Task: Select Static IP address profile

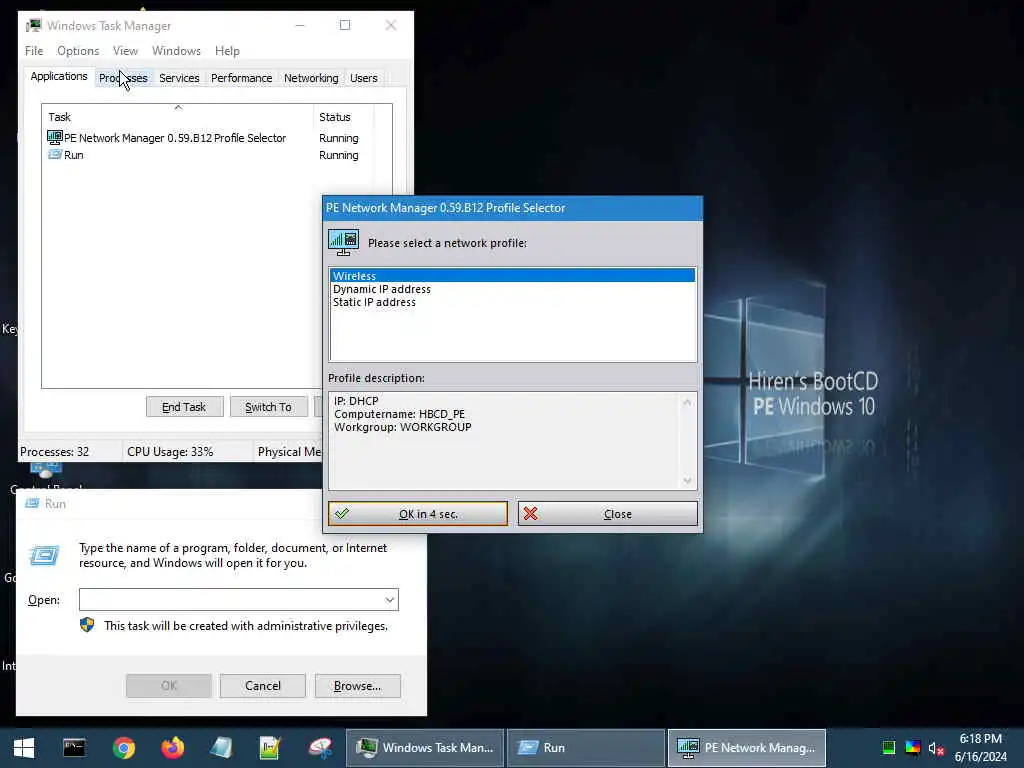Action: tap(513, 302)
